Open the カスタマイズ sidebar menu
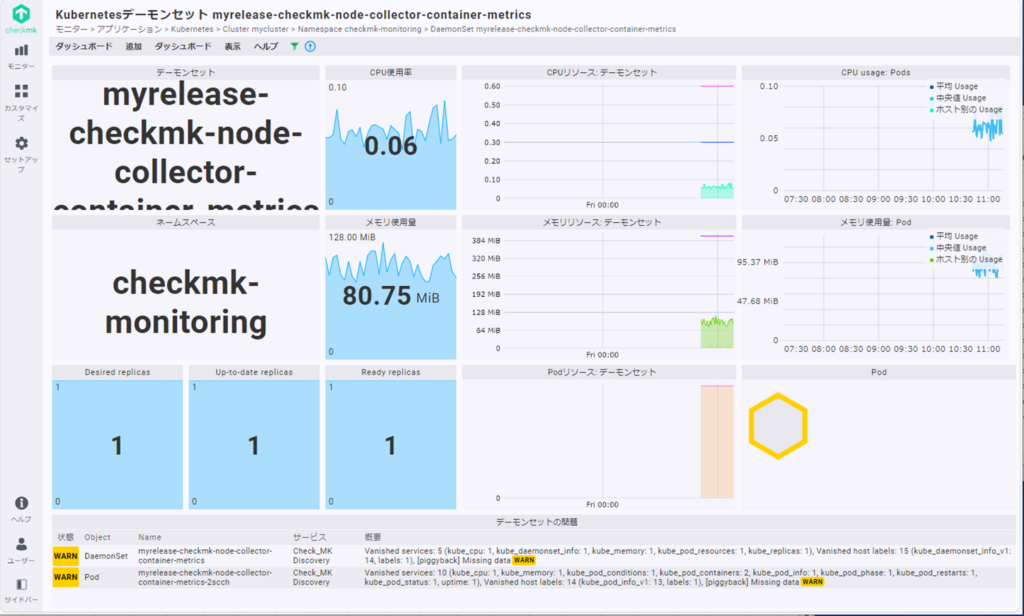The image size is (1024, 616). (x=21, y=103)
